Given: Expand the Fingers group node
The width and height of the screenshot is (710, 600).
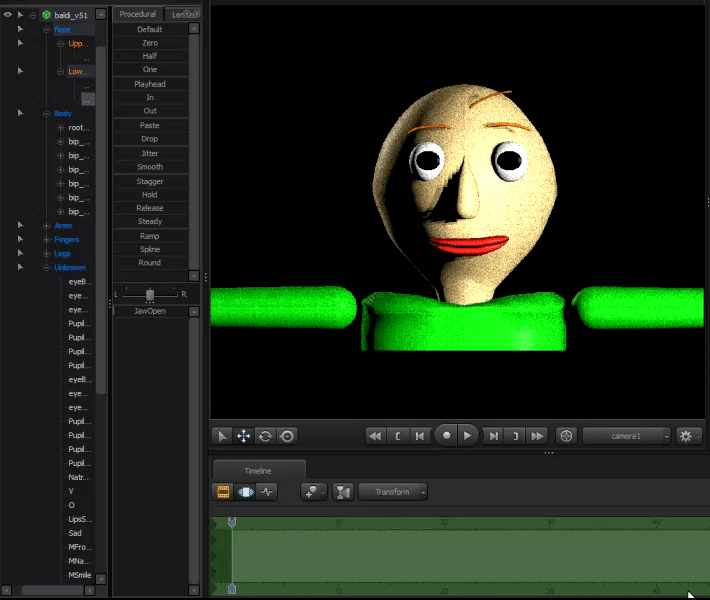Looking at the screenshot, I should click(46, 240).
